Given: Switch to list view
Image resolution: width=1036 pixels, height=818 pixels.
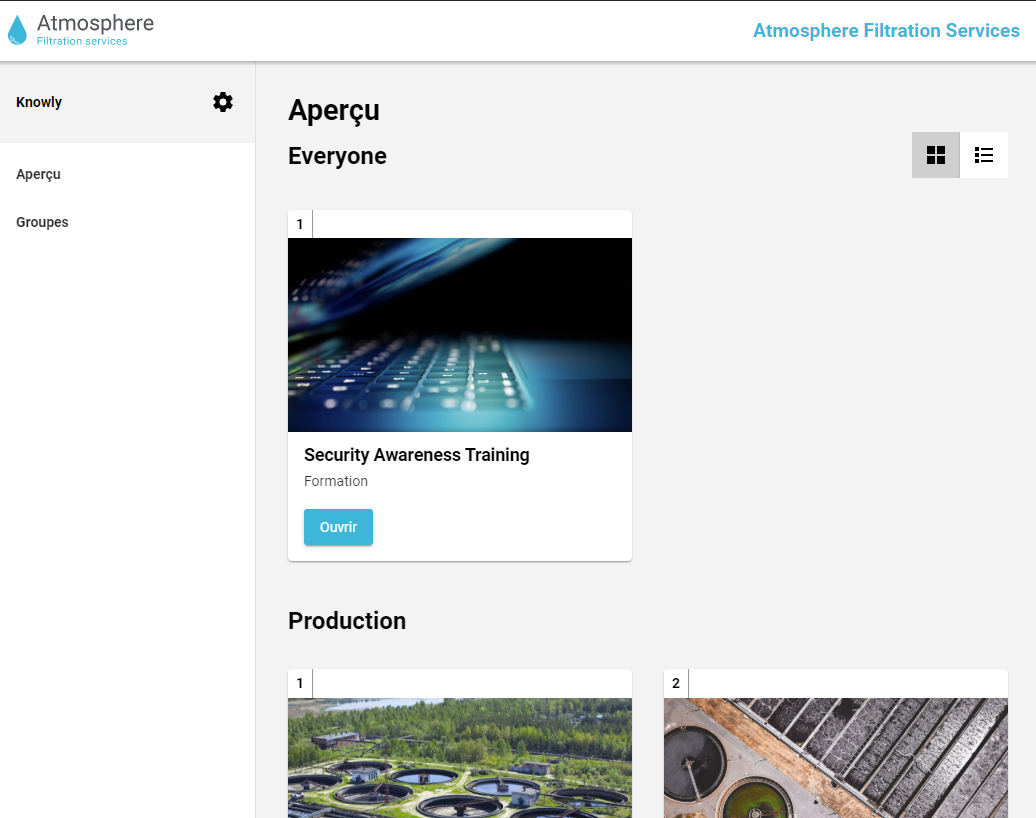Looking at the screenshot, I should click(984, 155).
